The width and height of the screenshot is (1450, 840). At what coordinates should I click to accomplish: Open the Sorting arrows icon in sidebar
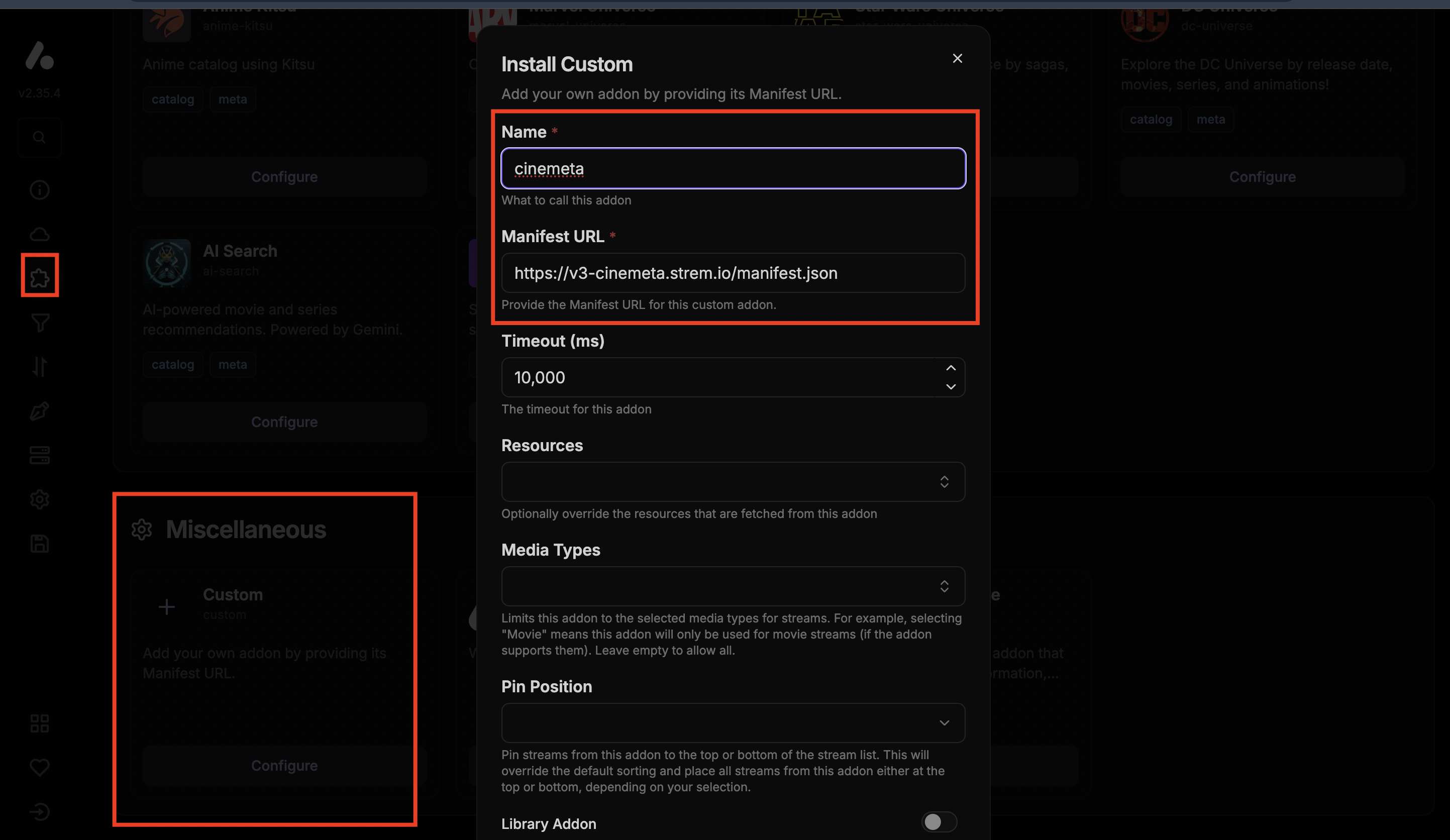pyautogui.click(x=39, y=366)
